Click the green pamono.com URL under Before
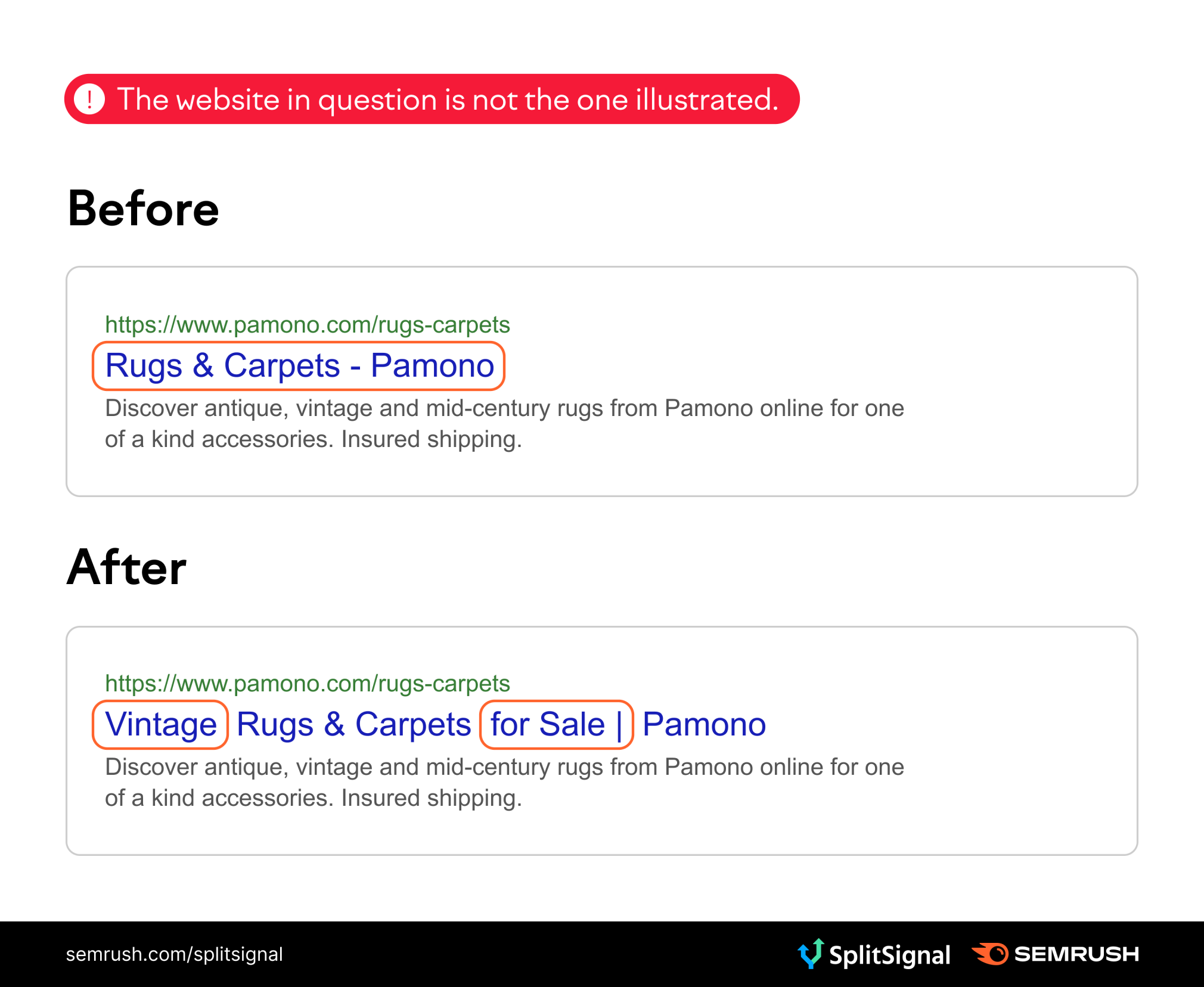 (x=307, y=325)
